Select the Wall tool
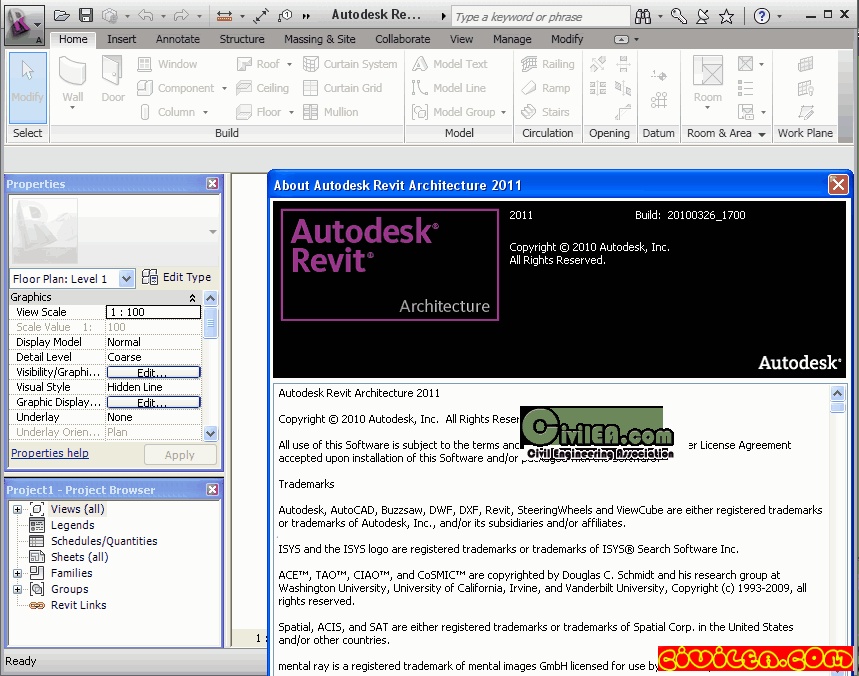Screen dimensions: 859x676 click(72, 82)
